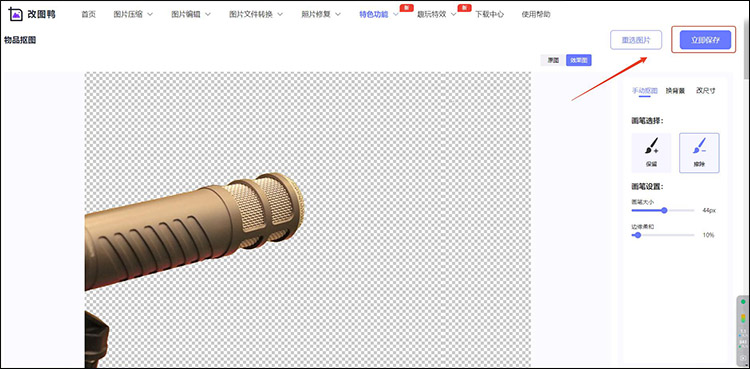Click the 重选图片 reselect image button
The width and height of the screenshot is (750, 369).
coord(636,40)
